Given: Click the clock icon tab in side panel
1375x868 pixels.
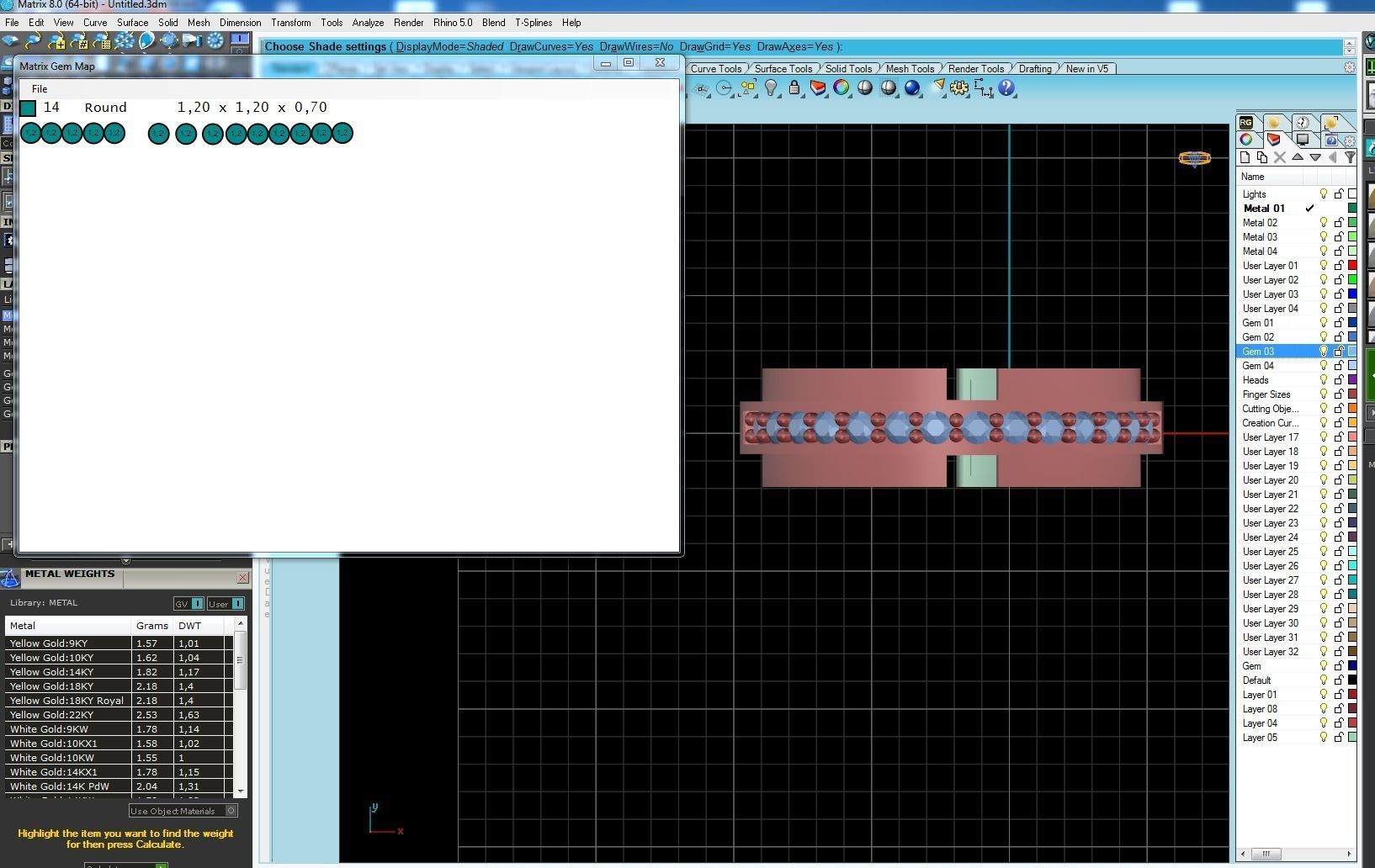Looking at the screenshot, I should click(x=1303, y=123).
